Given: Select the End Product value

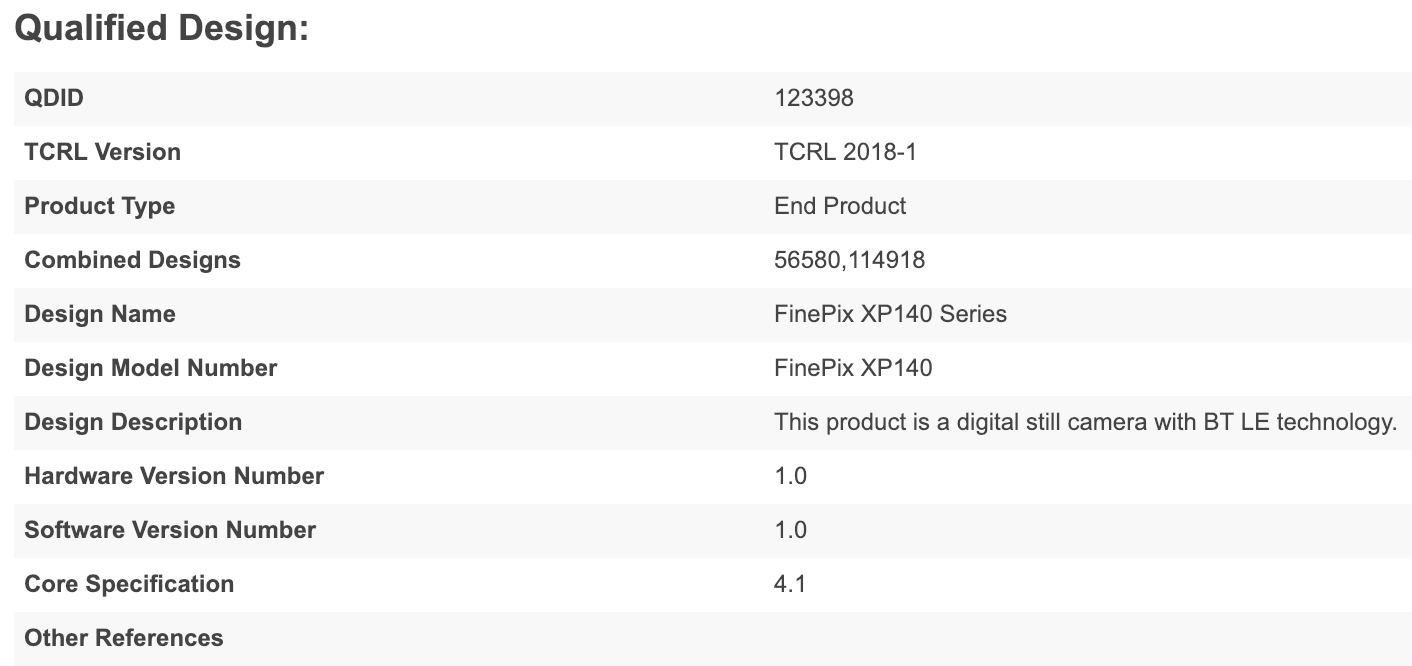Looking at the screenshot, I should point(840,206).
